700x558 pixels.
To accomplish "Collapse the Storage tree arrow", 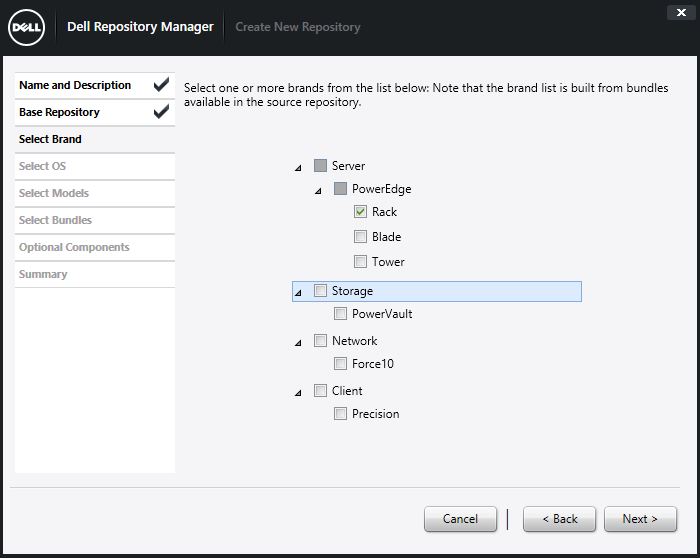I will [299, 293].
